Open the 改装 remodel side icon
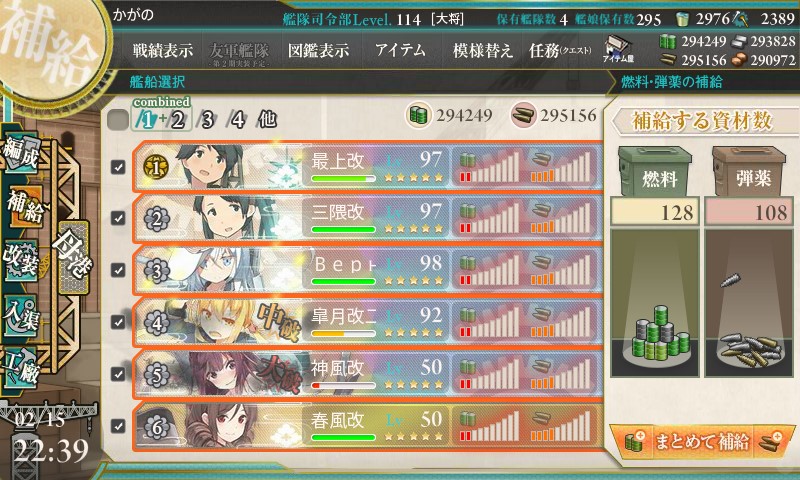The height and width of the screenshot is (480, 800). pyautogui.click(x=21, y=259)
